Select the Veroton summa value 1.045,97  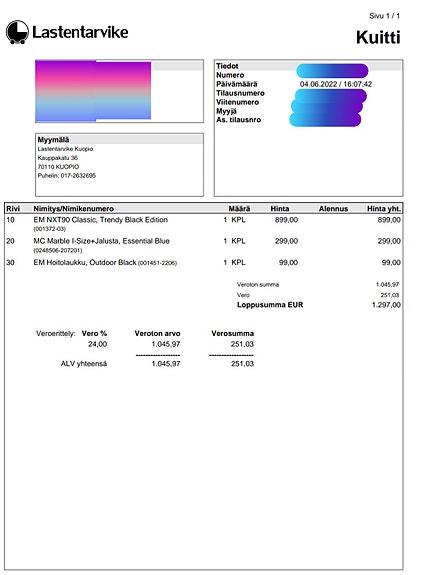click(x=387, y=285)
